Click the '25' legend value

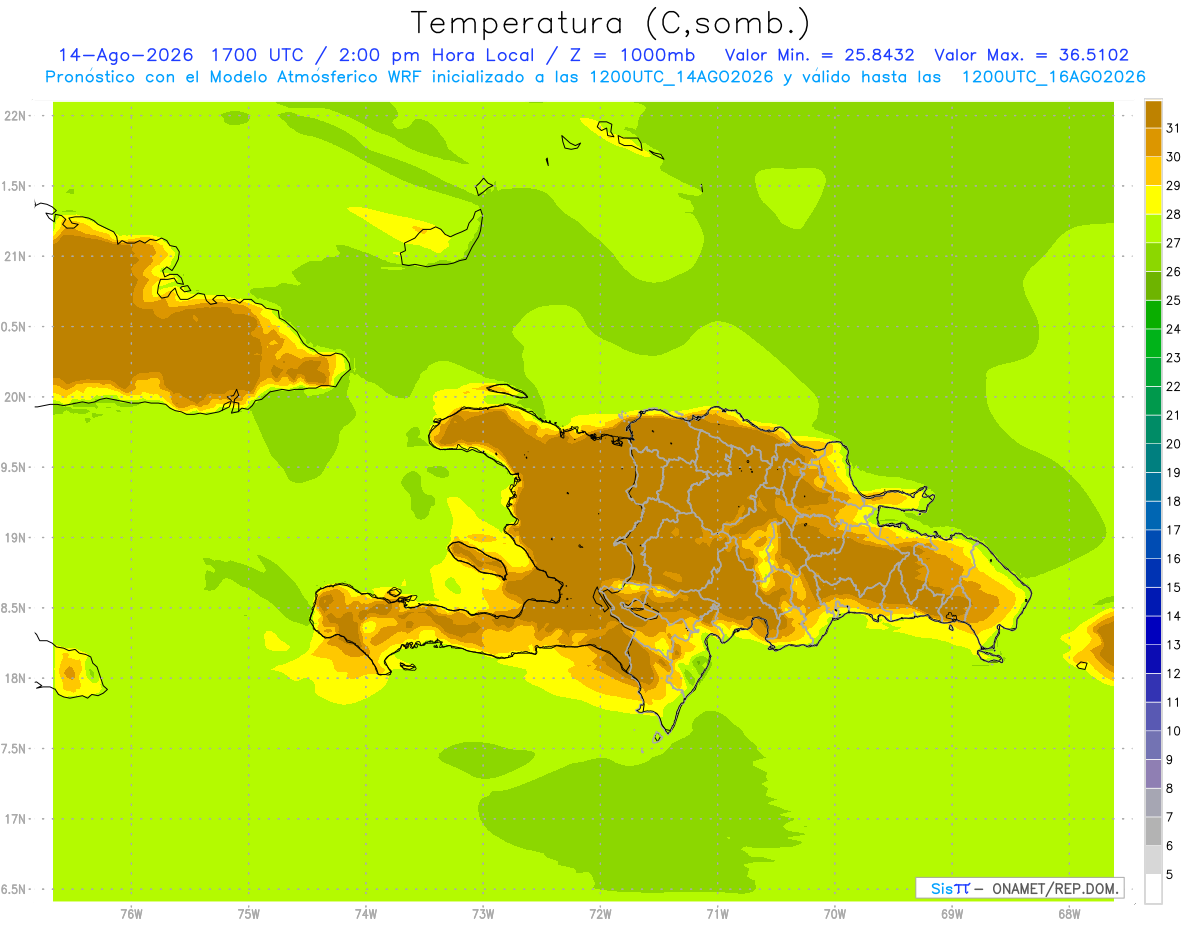click(1173, 300)
